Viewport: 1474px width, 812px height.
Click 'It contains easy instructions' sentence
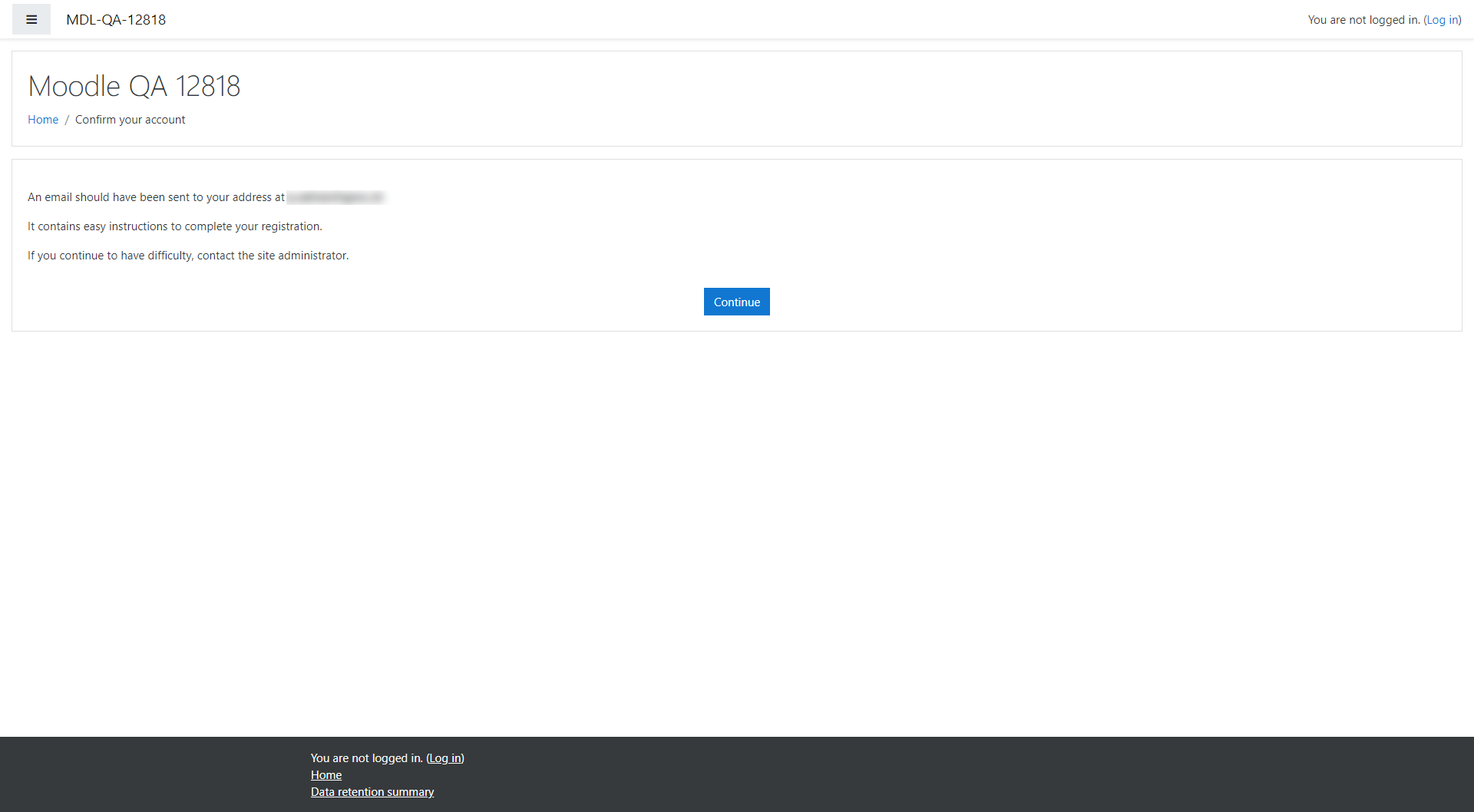click(175, 226)
